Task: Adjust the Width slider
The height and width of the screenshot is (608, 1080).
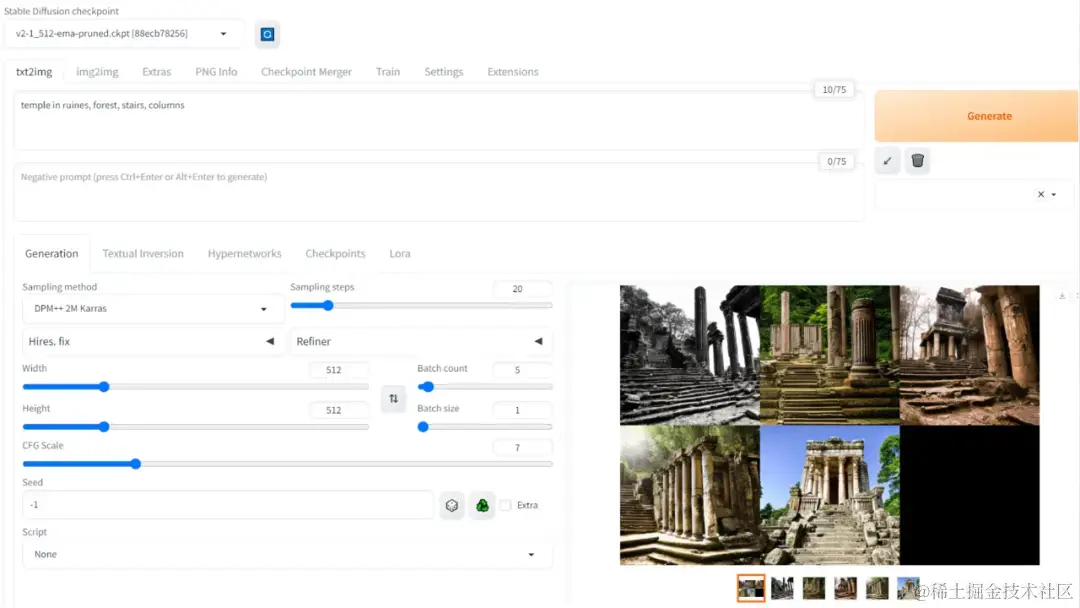Action: pyautogui.click(x=195, y=387)
